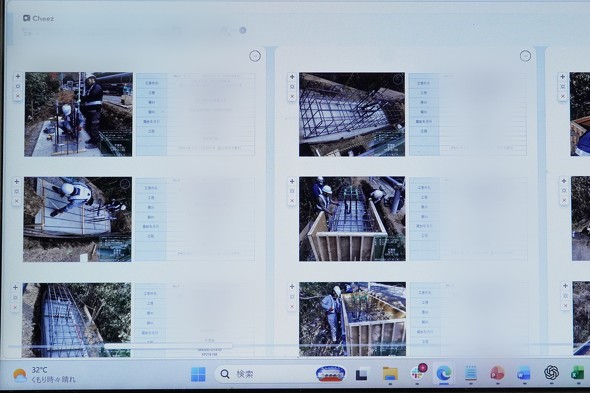
Task: Select the overhead rebar cage photo thumbnail
Action: point(352,114)
